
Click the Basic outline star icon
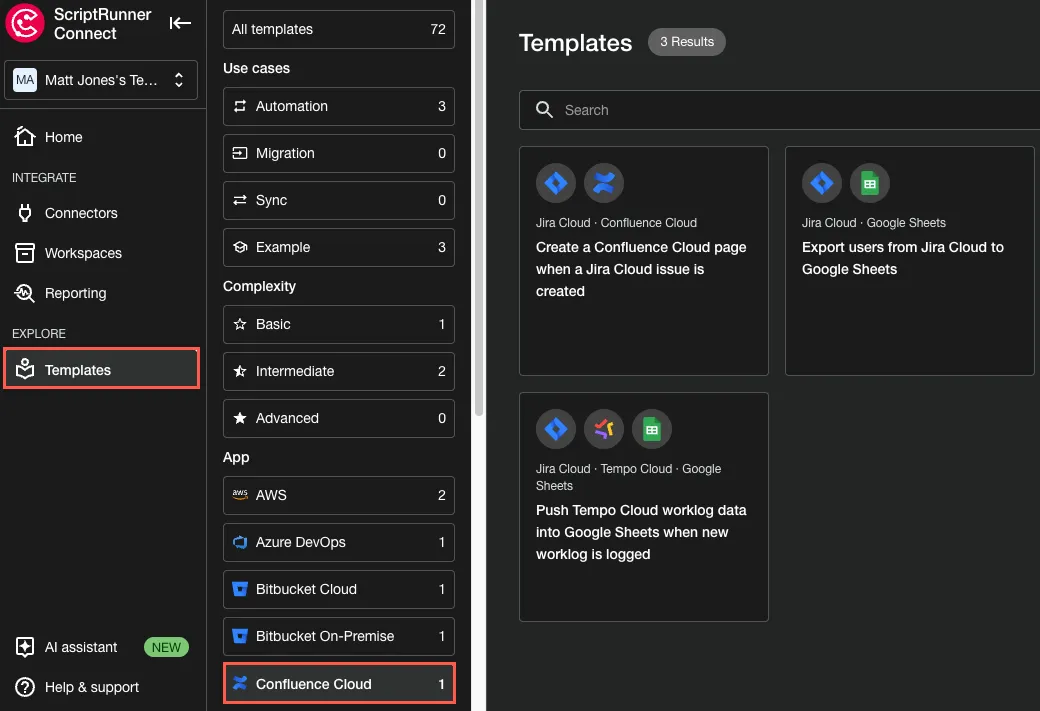(x=240, y=324)
